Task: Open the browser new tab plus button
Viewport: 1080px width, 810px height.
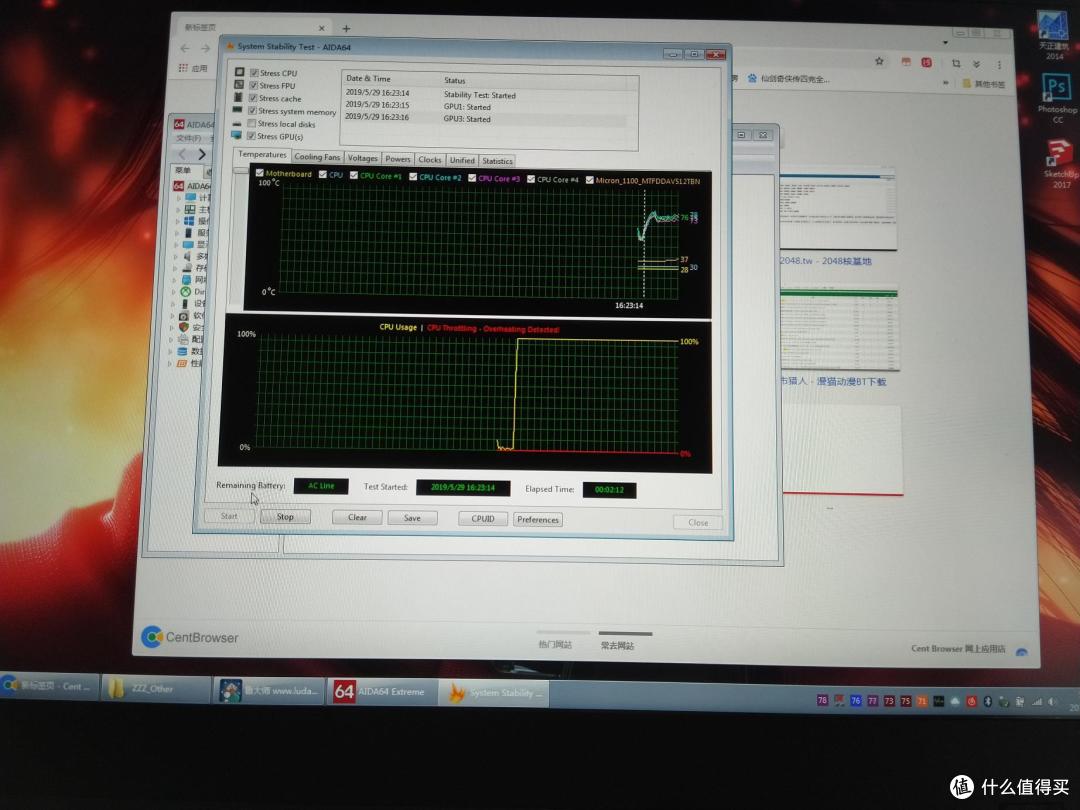Action: [x=346, y=28]
